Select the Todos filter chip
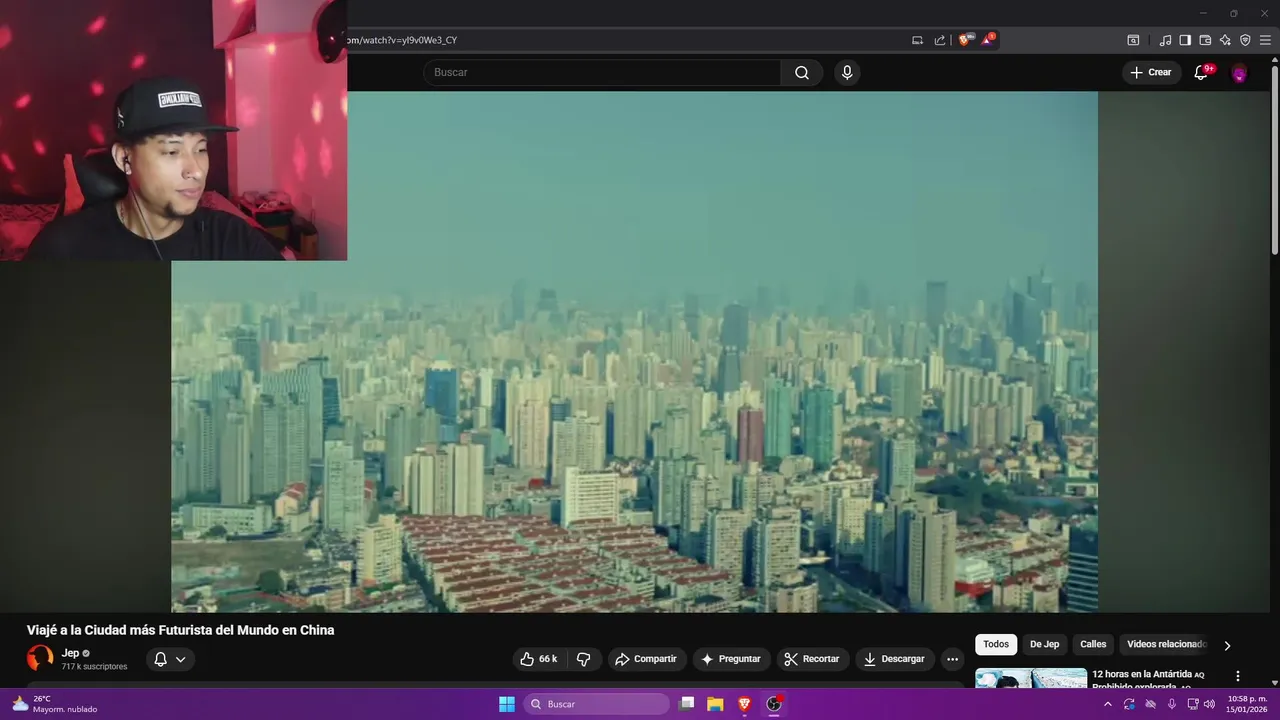Viewport: 1280px width, 720px height. coord(996,645)
